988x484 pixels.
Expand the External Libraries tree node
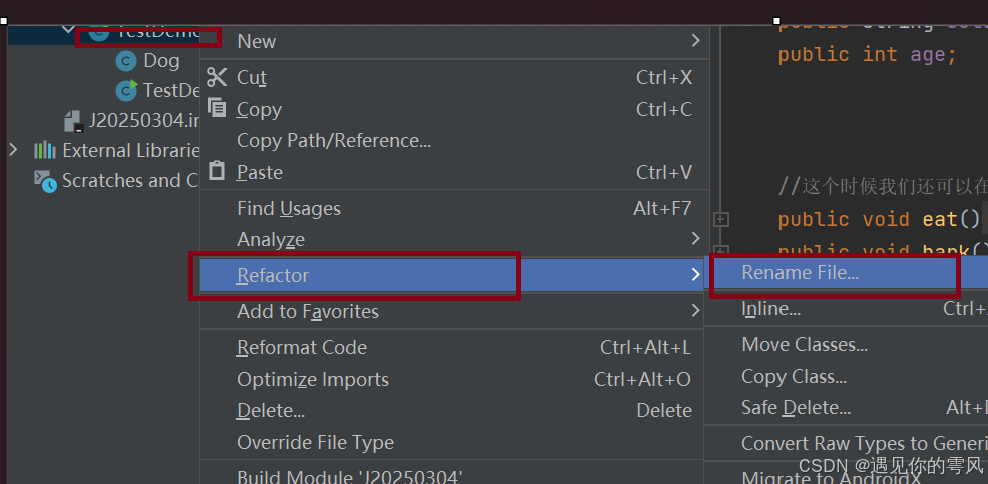coord(13,150)
